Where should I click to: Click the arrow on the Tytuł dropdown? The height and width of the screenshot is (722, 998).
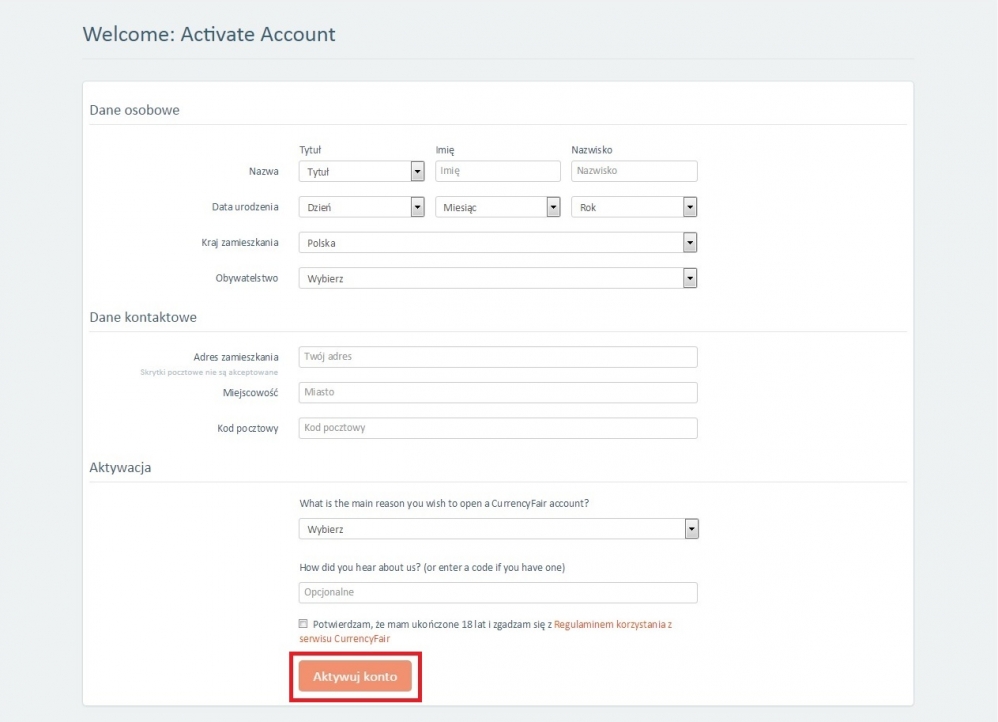click(418, 172)
